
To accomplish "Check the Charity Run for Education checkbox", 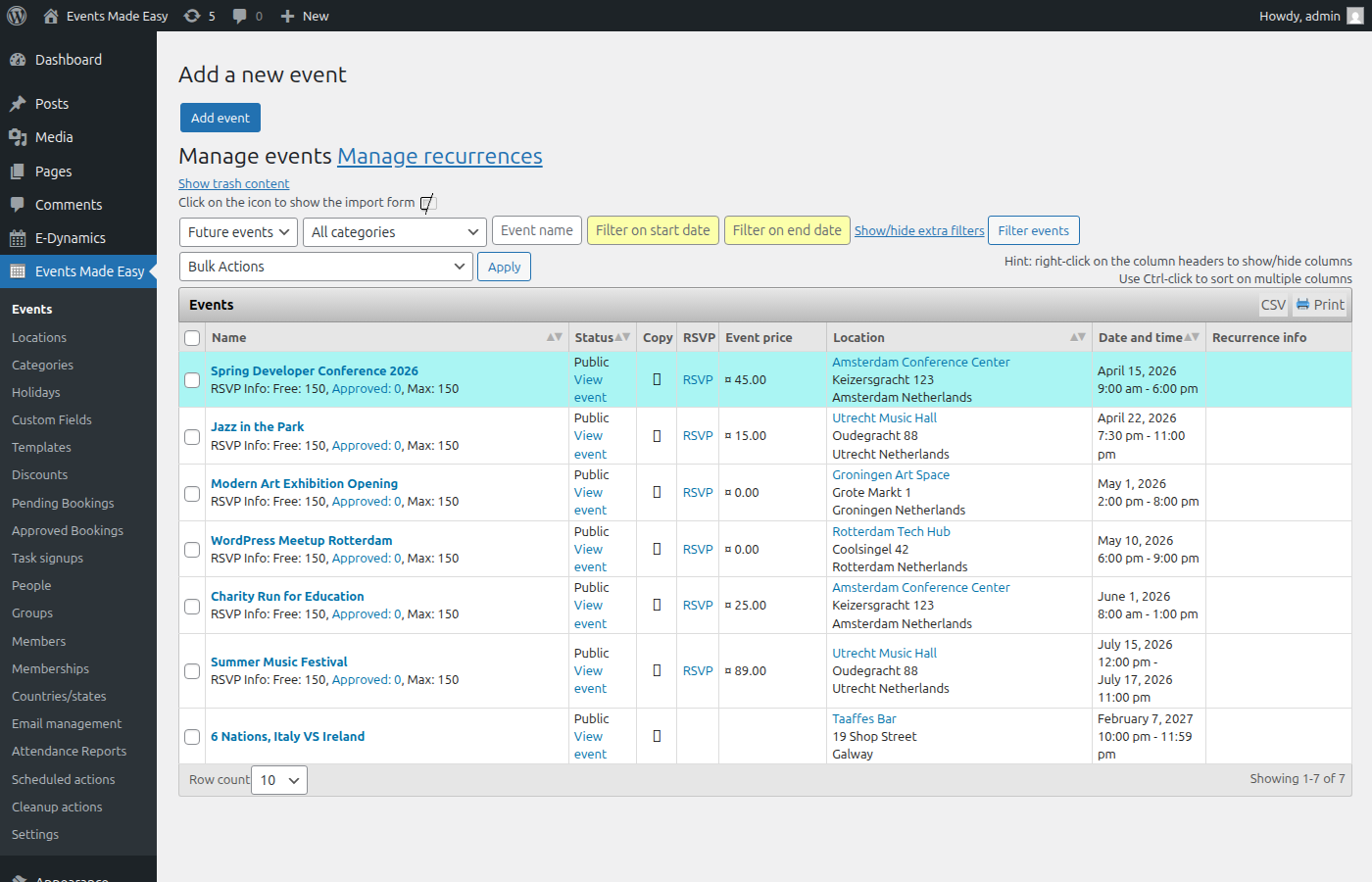I will click(x=192, y=606).
